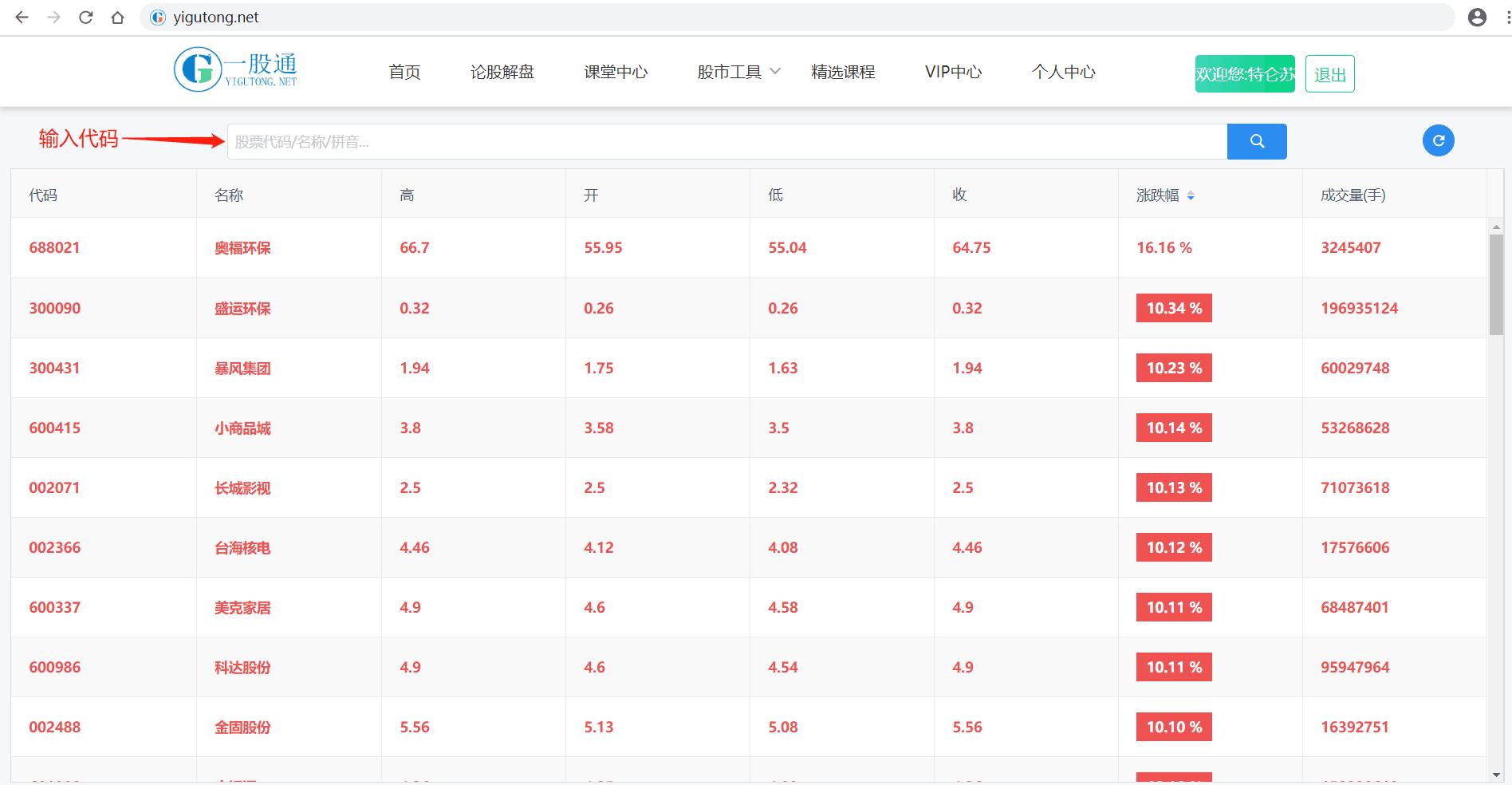Click the circular blue refresh icon
Viewport: 1512px width, 785px height.
click(x=1438, y=140)
